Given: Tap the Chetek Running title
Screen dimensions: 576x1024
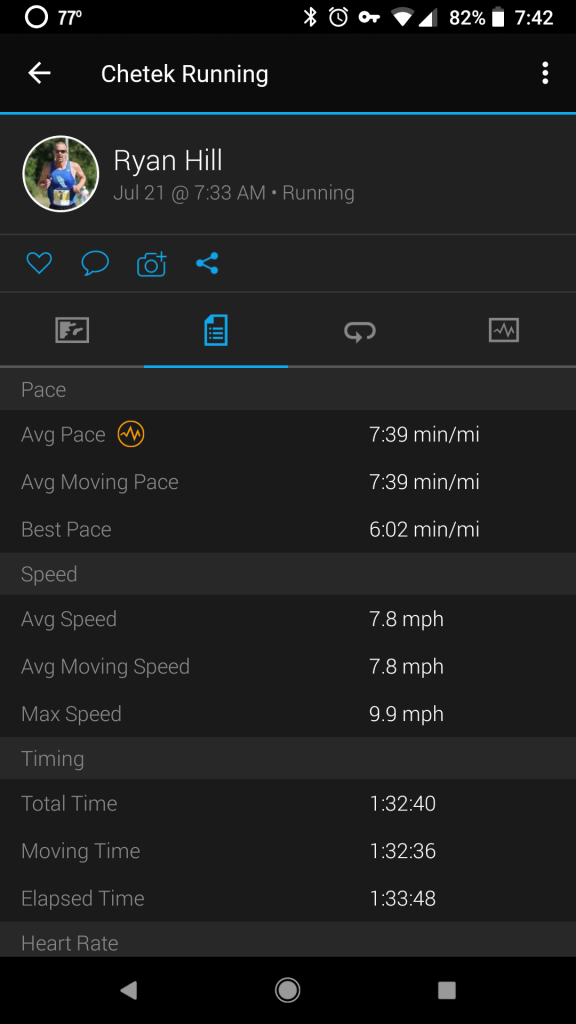Looking at the screenshot, I should click(x=184, y=74).
